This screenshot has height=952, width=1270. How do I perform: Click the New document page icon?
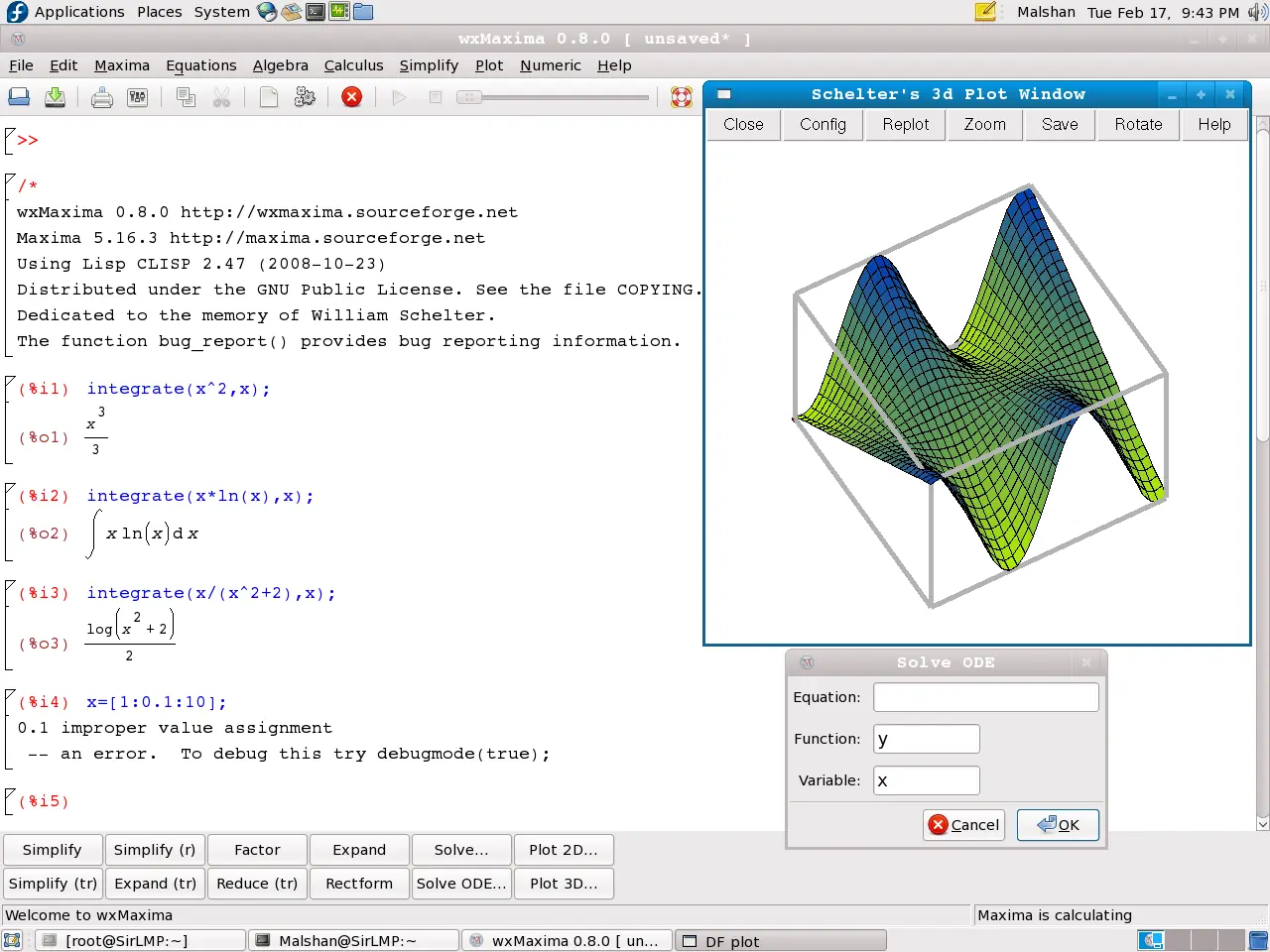pyautogui.click(x=269, y=97)
